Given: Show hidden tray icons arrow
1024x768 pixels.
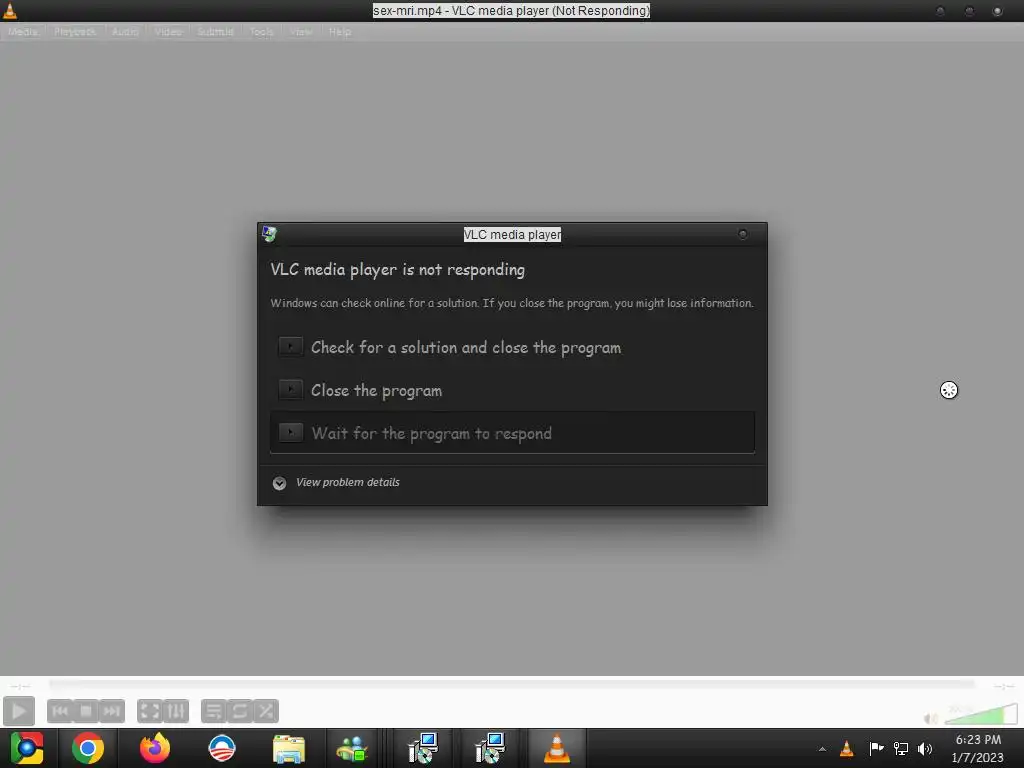Looking at the screenshot, I should 822,749.
